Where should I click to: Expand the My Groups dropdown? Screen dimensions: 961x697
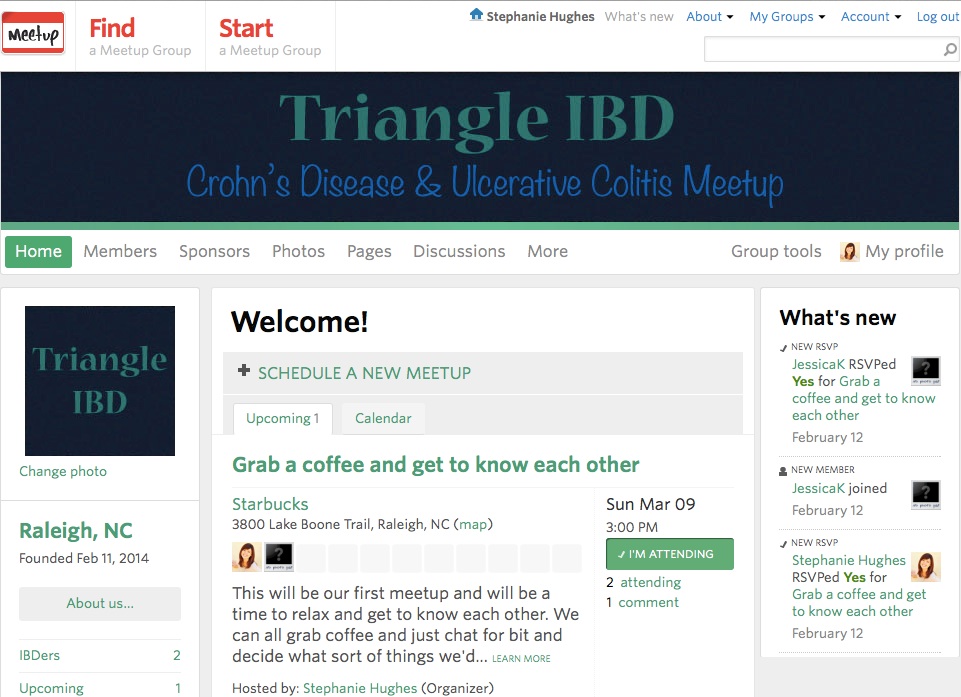(786, 16)
